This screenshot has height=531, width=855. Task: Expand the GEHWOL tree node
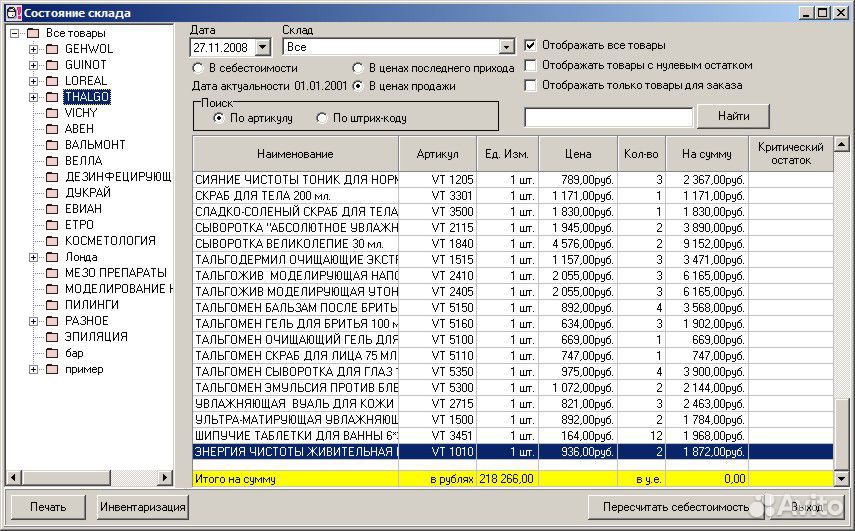[x=33, y=49]
